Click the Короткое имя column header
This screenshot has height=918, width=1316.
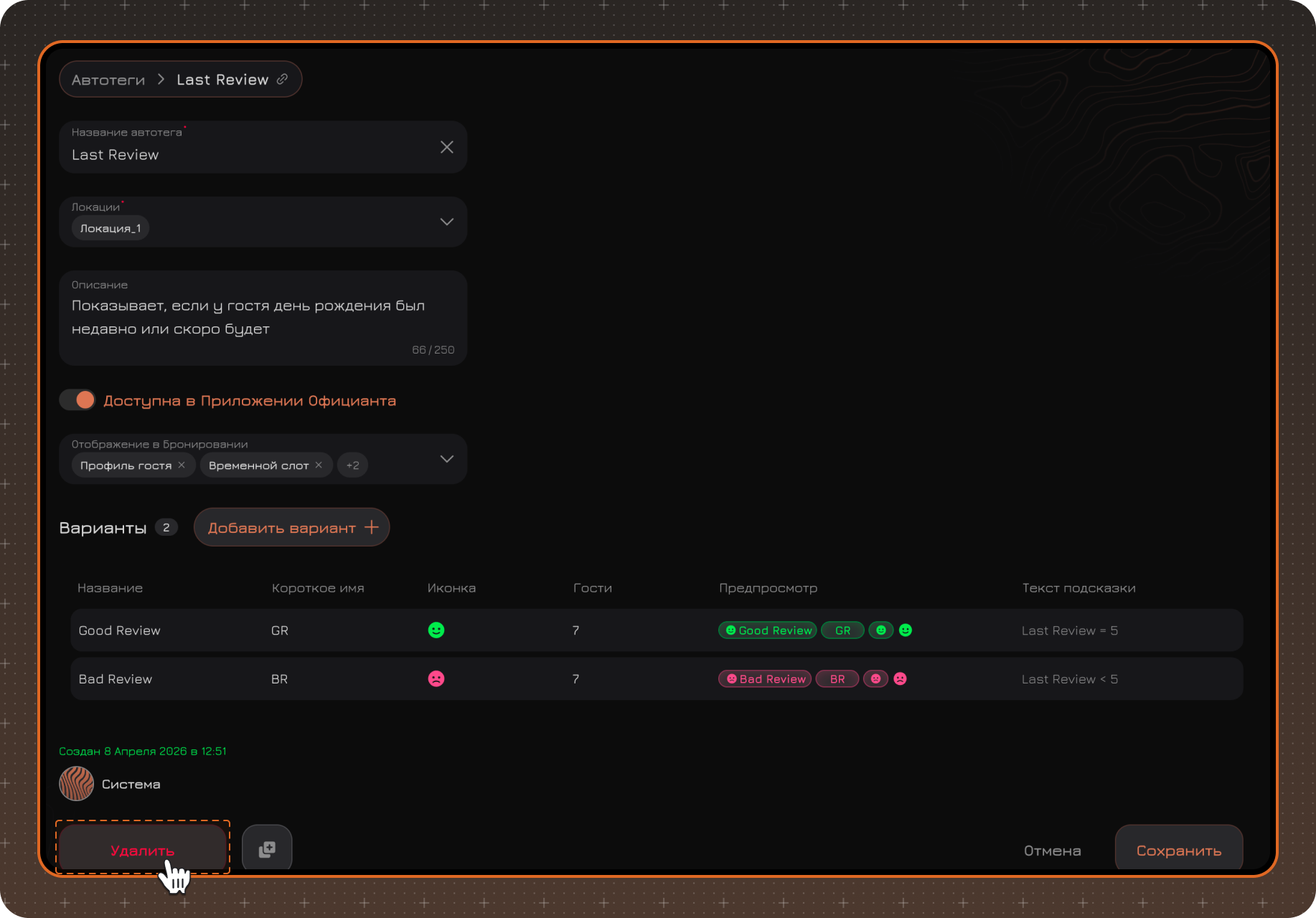318,588
